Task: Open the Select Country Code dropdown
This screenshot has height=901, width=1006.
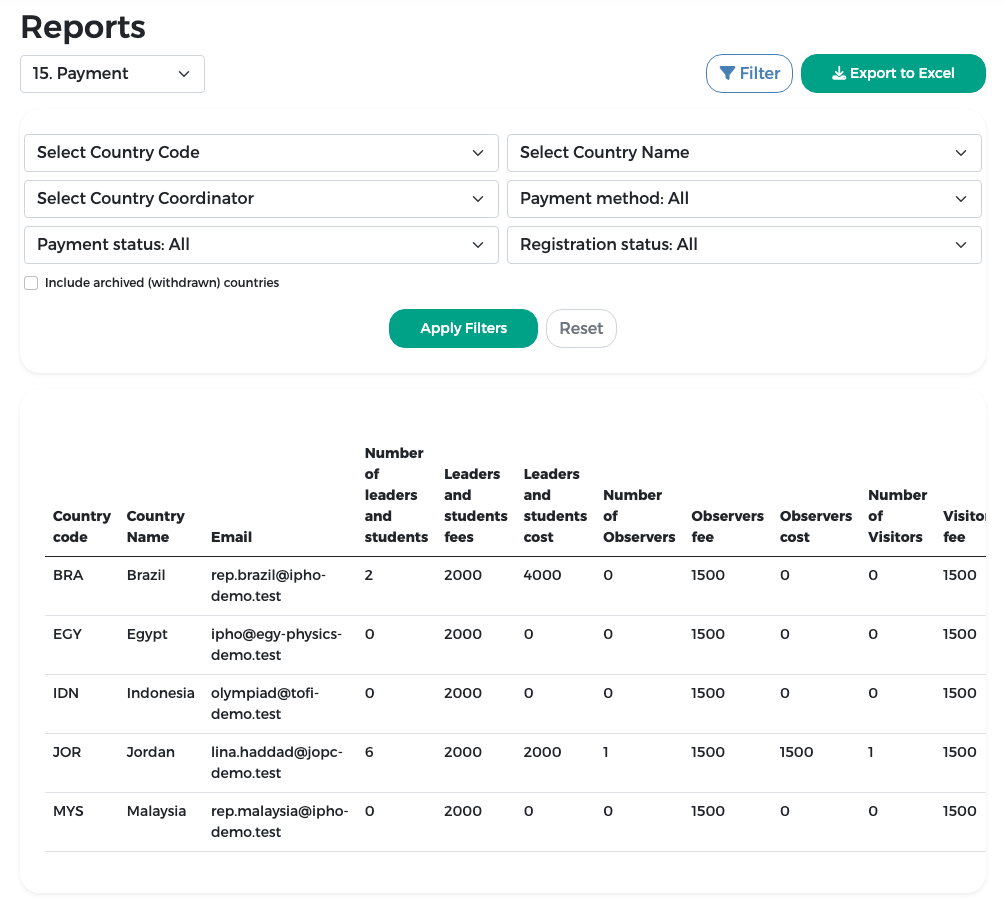Action: pos(261,153)
